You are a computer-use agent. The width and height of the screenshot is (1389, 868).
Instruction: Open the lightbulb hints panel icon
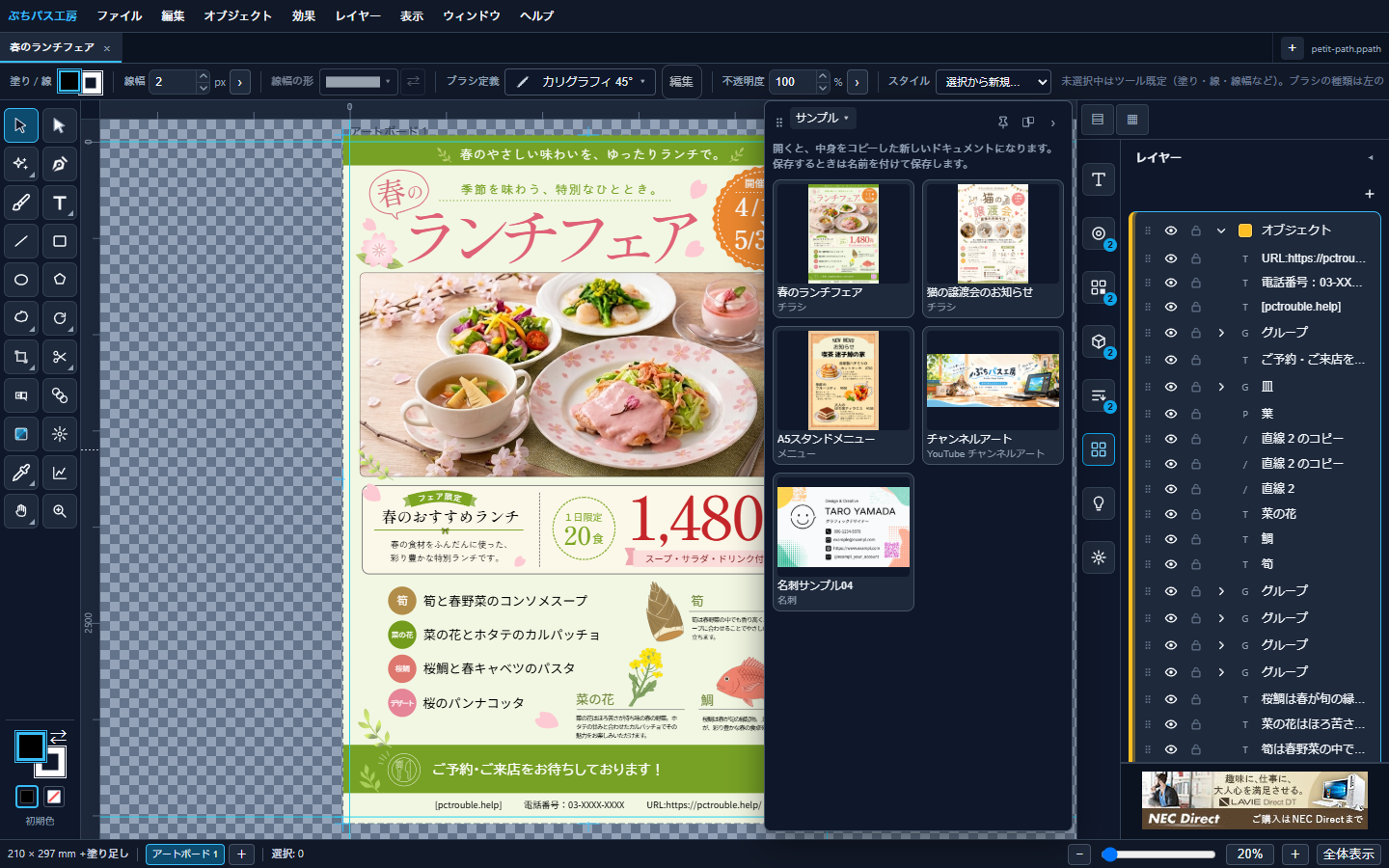pos(1099,503)
